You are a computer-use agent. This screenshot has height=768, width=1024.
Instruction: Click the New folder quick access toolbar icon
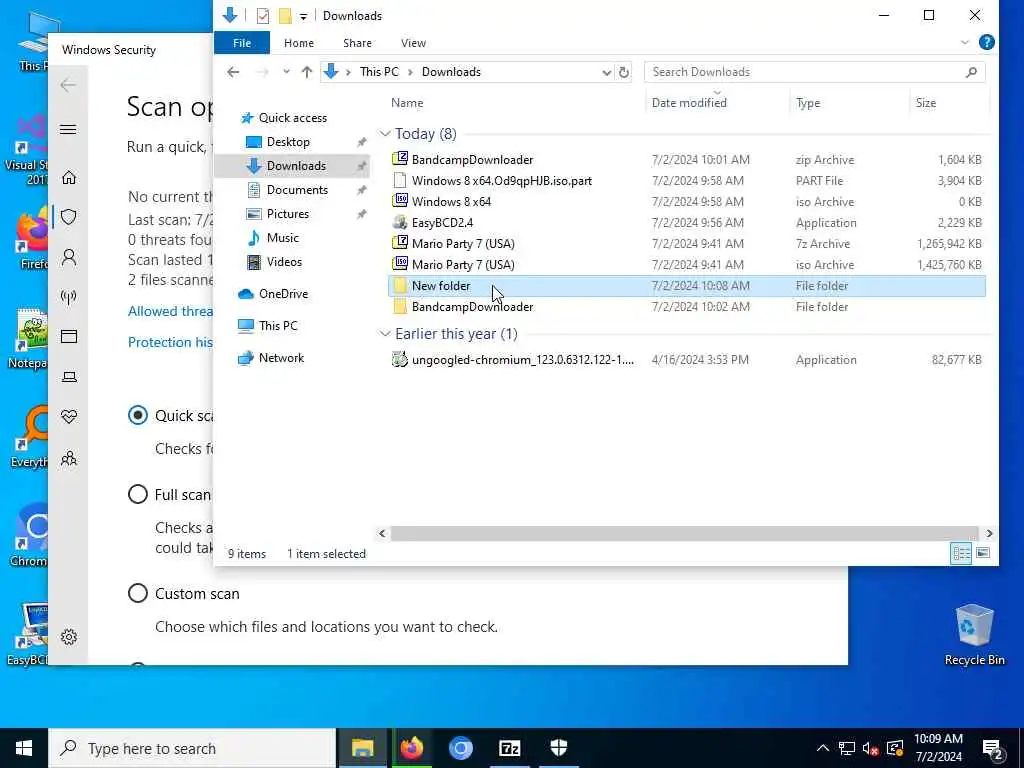click(285, 16)
